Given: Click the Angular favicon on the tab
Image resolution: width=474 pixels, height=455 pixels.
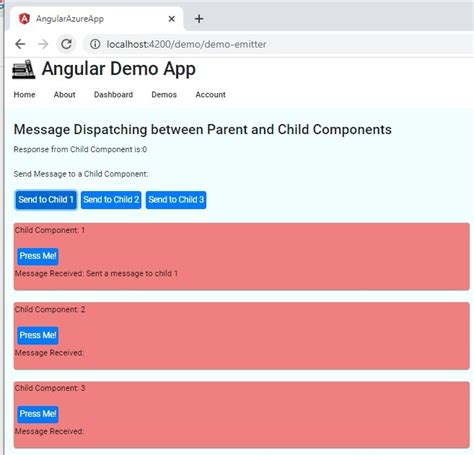Looking at the screenshot, I should (24, 19).
